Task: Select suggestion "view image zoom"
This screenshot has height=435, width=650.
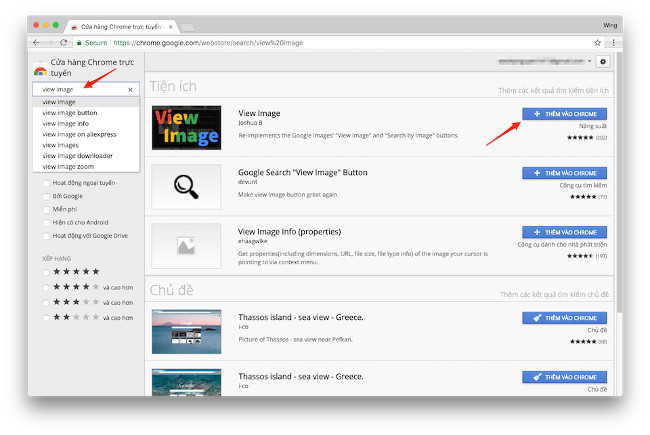Action: (x=86, y=167)
